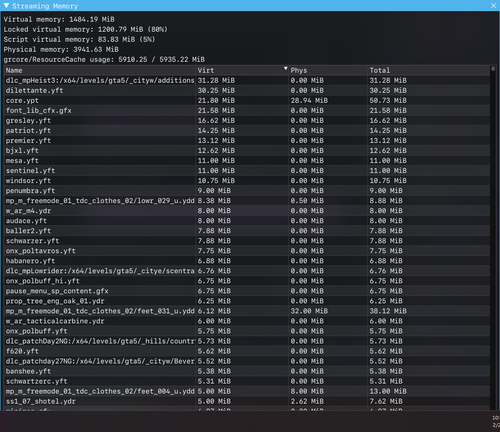
Task: Select the baller2.yft row
Action: pyautogui.click(x=247, y=231)
